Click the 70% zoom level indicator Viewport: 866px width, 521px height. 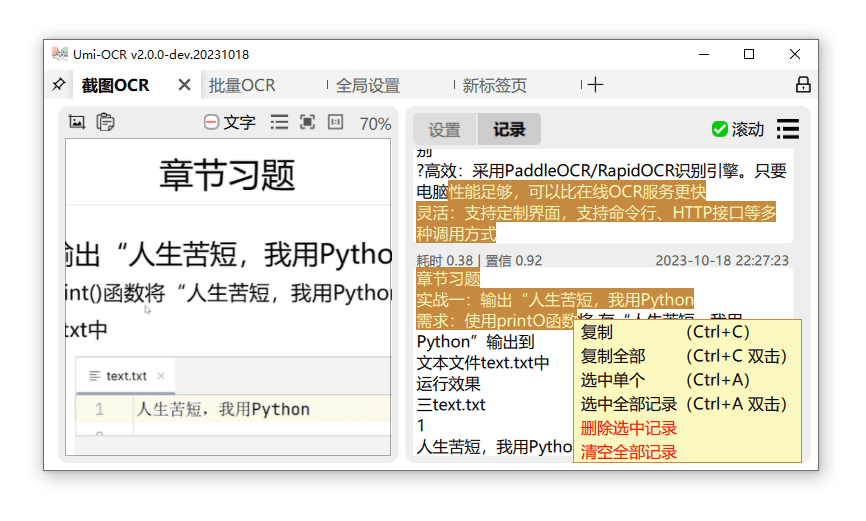click(375, 124)
